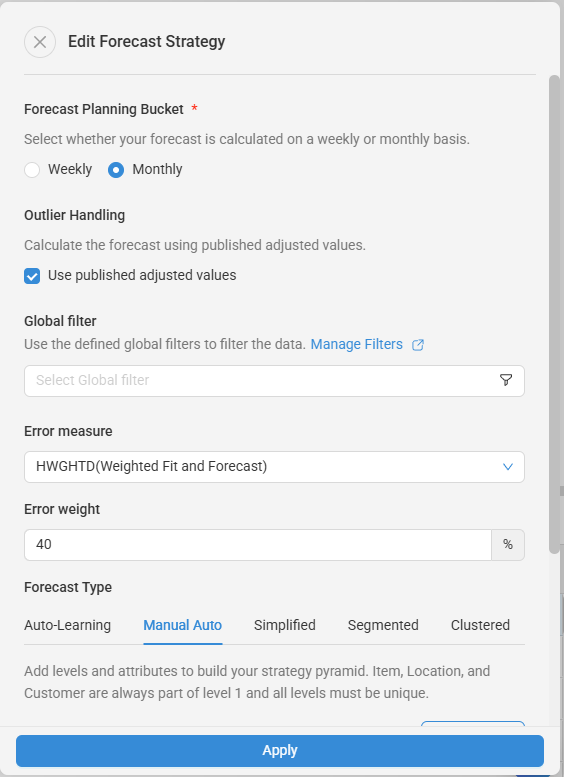Open the Manage Filters link
Image resolution: width=564 pixels, height=777 pixels.
(x=356, y=344)
